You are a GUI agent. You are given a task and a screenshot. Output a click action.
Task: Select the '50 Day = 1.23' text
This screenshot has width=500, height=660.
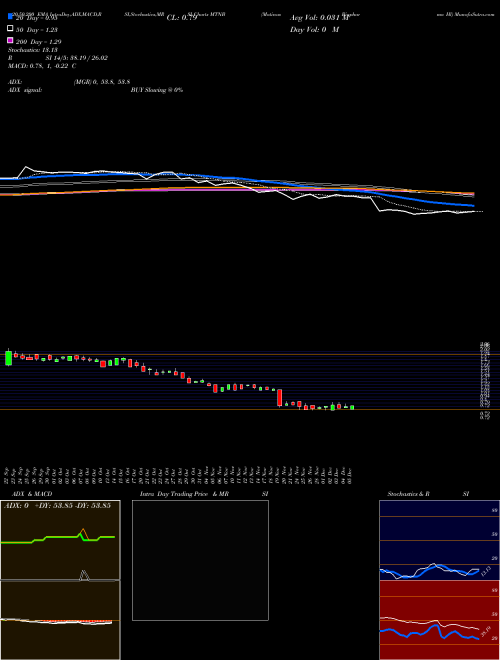pyautogui.click(x=37, y=30)
